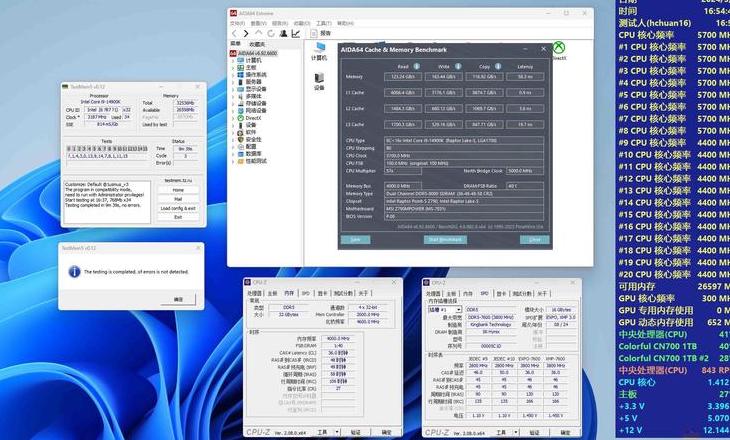Click 确定 button in right CPU-Z window
Image resolution: width=730 pixels, height=440 pixels.
pos(565,432)
